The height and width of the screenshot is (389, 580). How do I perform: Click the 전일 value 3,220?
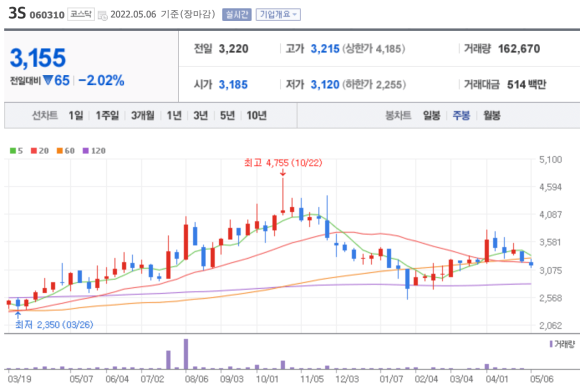click(233, 48)
